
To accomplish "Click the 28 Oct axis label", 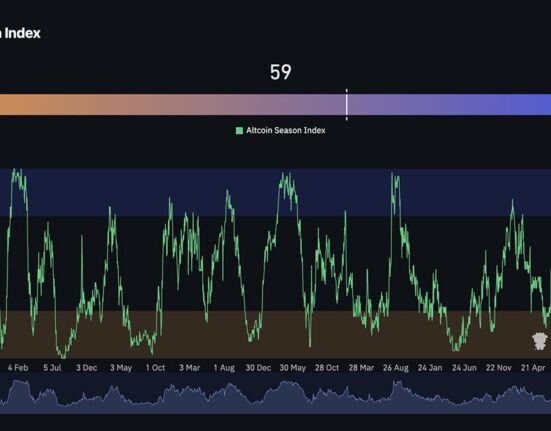I will [x=327, y=368].
